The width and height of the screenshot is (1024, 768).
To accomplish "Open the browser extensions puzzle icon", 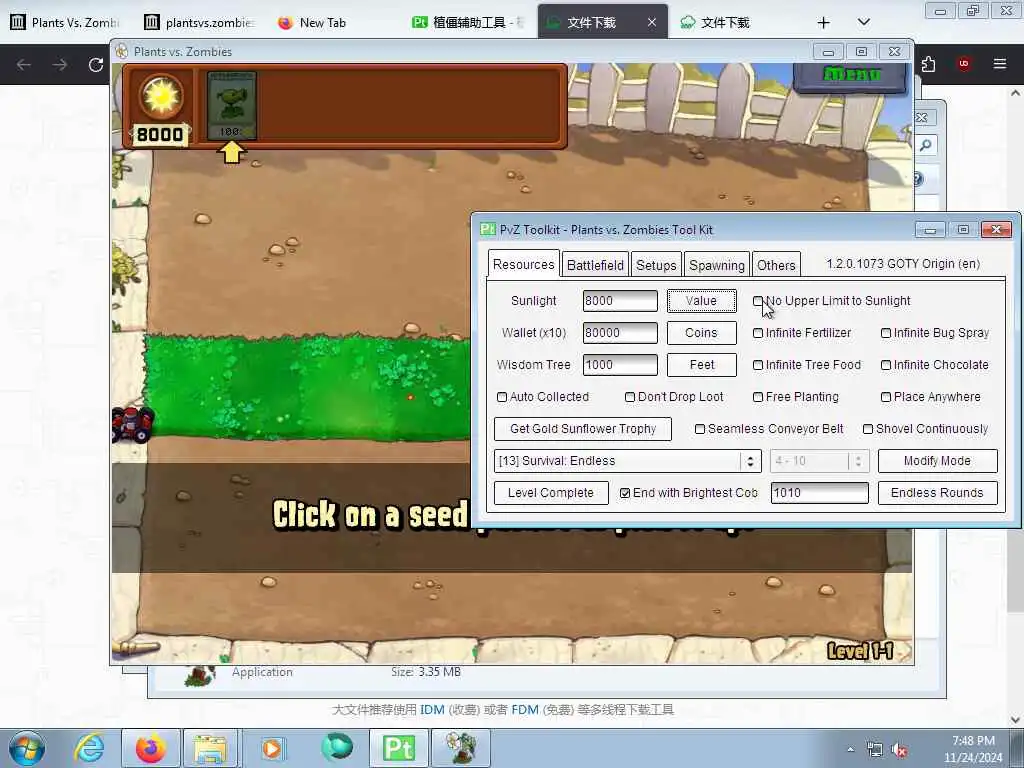I will (x=928, y=64).
